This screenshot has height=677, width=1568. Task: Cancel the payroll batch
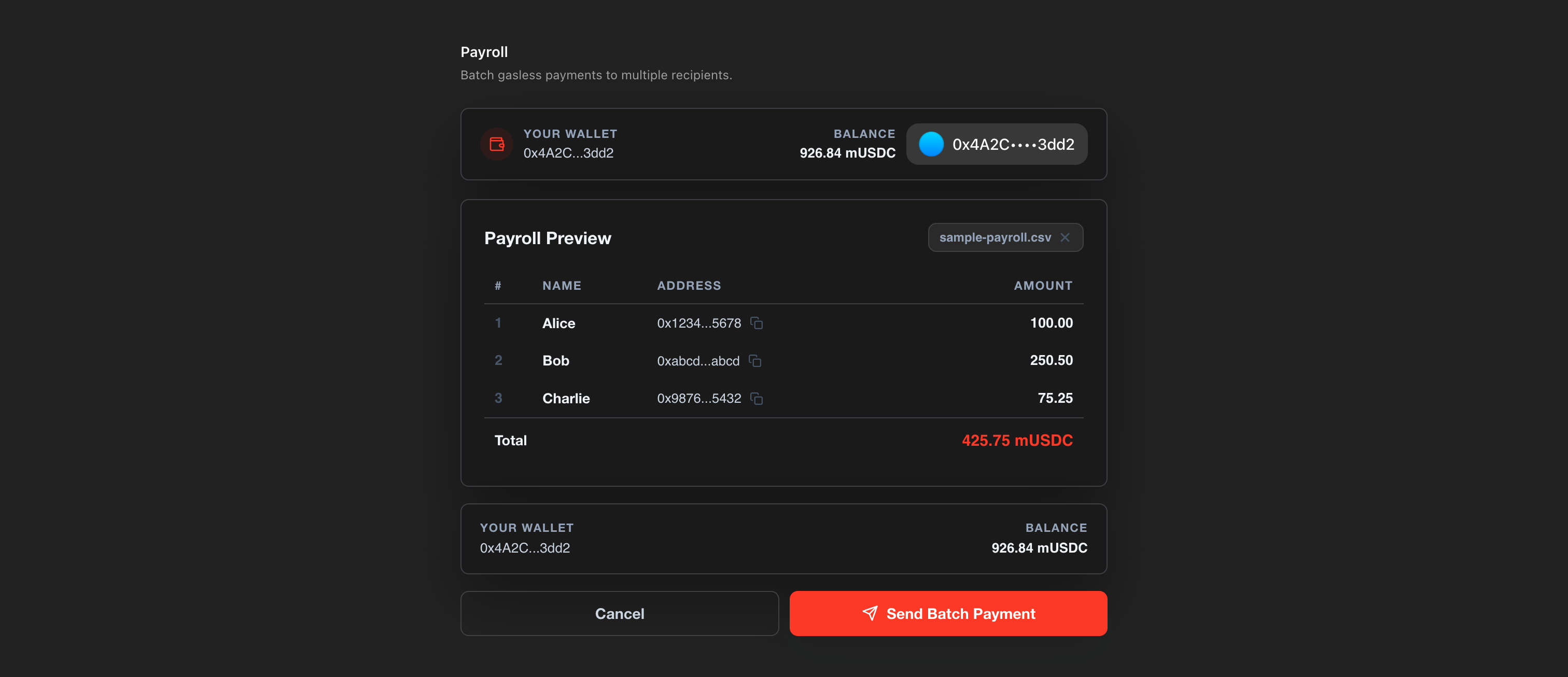[619, 614]
